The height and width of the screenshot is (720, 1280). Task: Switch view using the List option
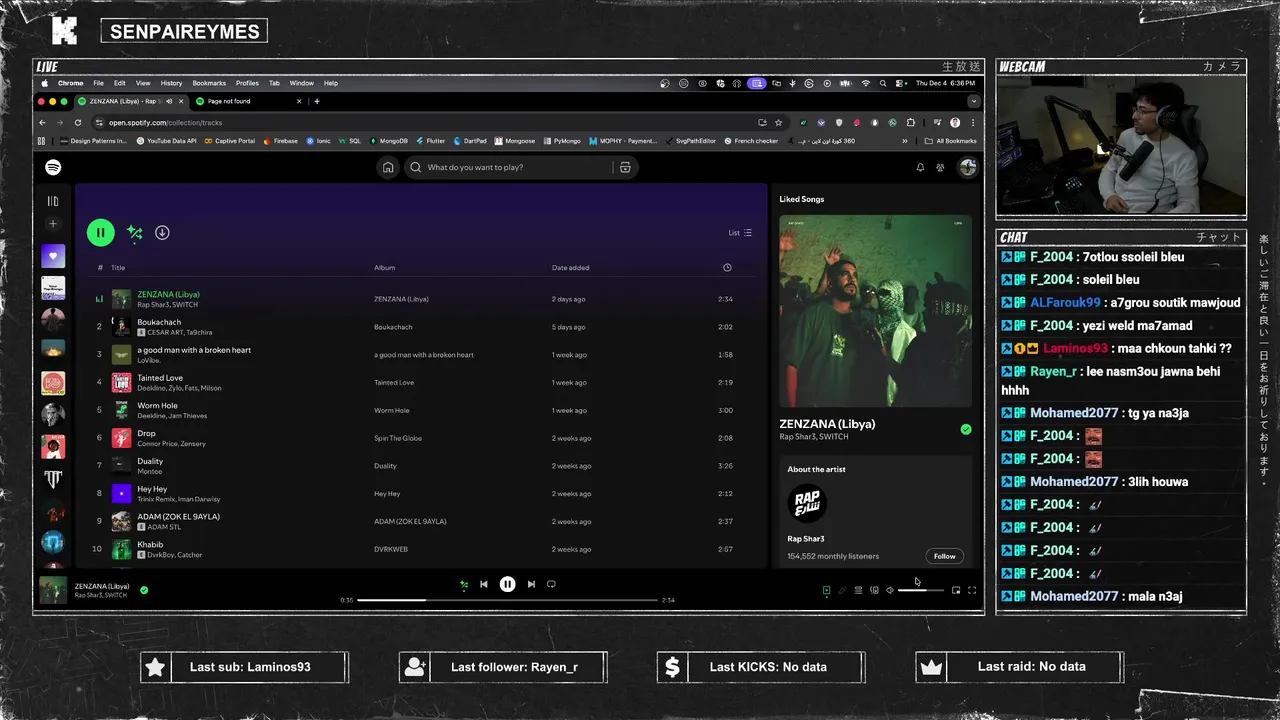coord(740,233)
